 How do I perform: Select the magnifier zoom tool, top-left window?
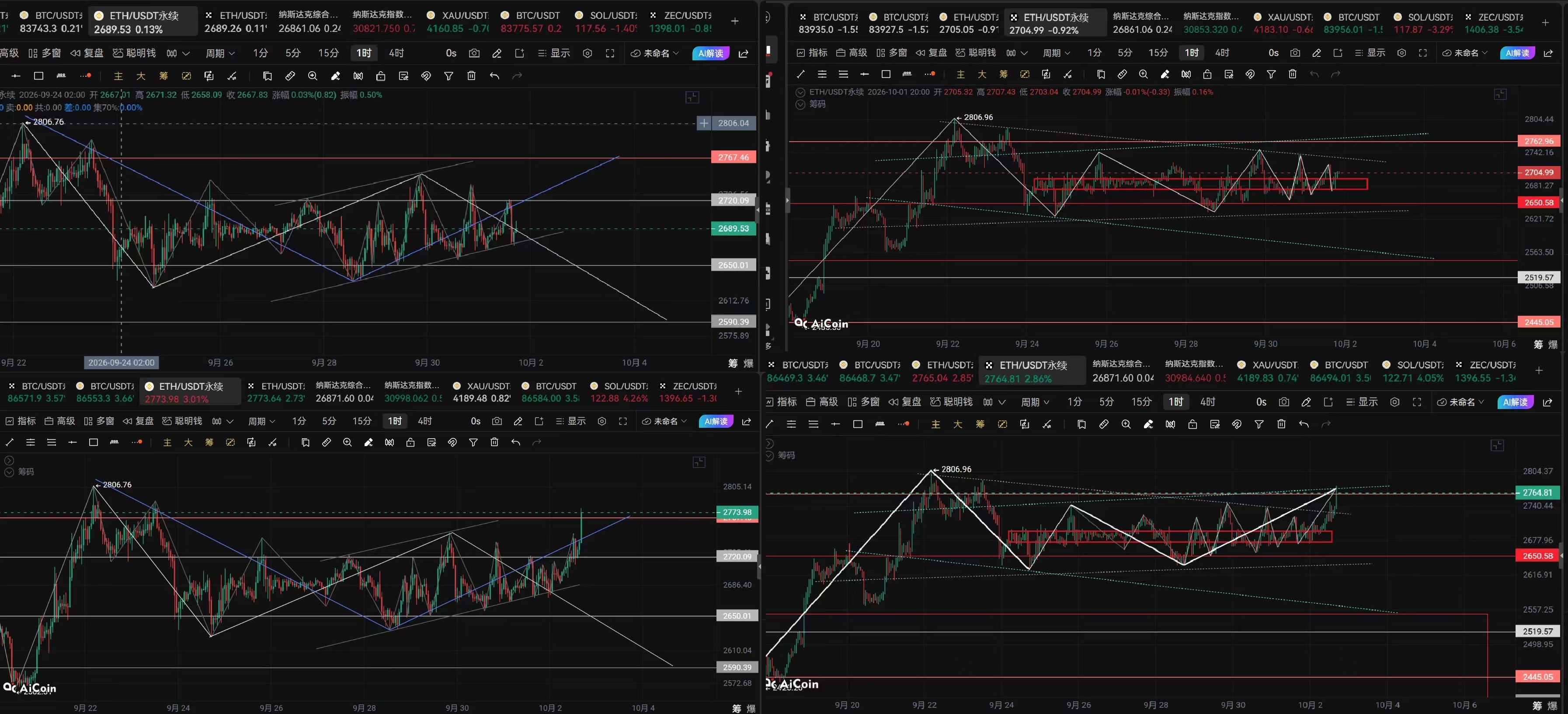coord(313,76)
